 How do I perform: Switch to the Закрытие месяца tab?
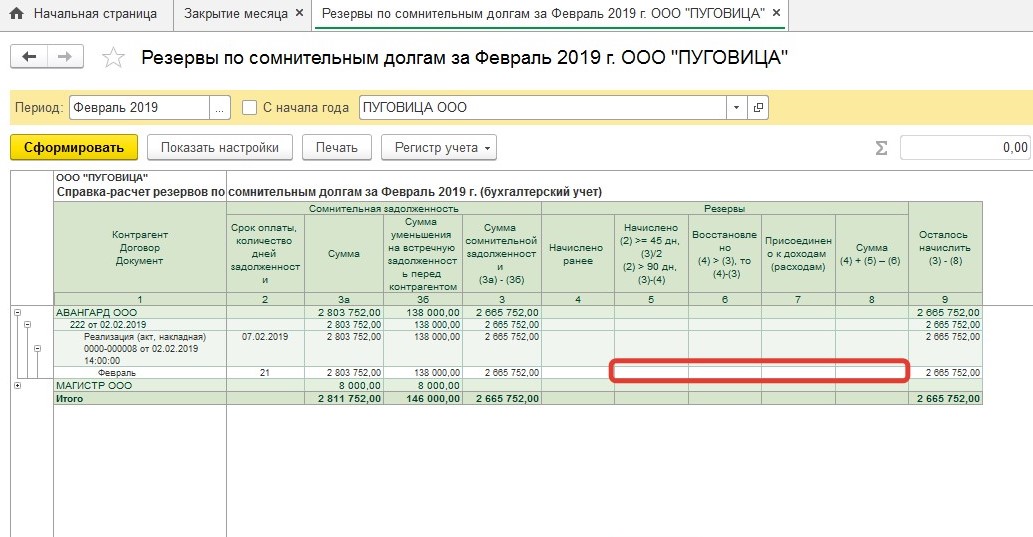tap(236, 15)
